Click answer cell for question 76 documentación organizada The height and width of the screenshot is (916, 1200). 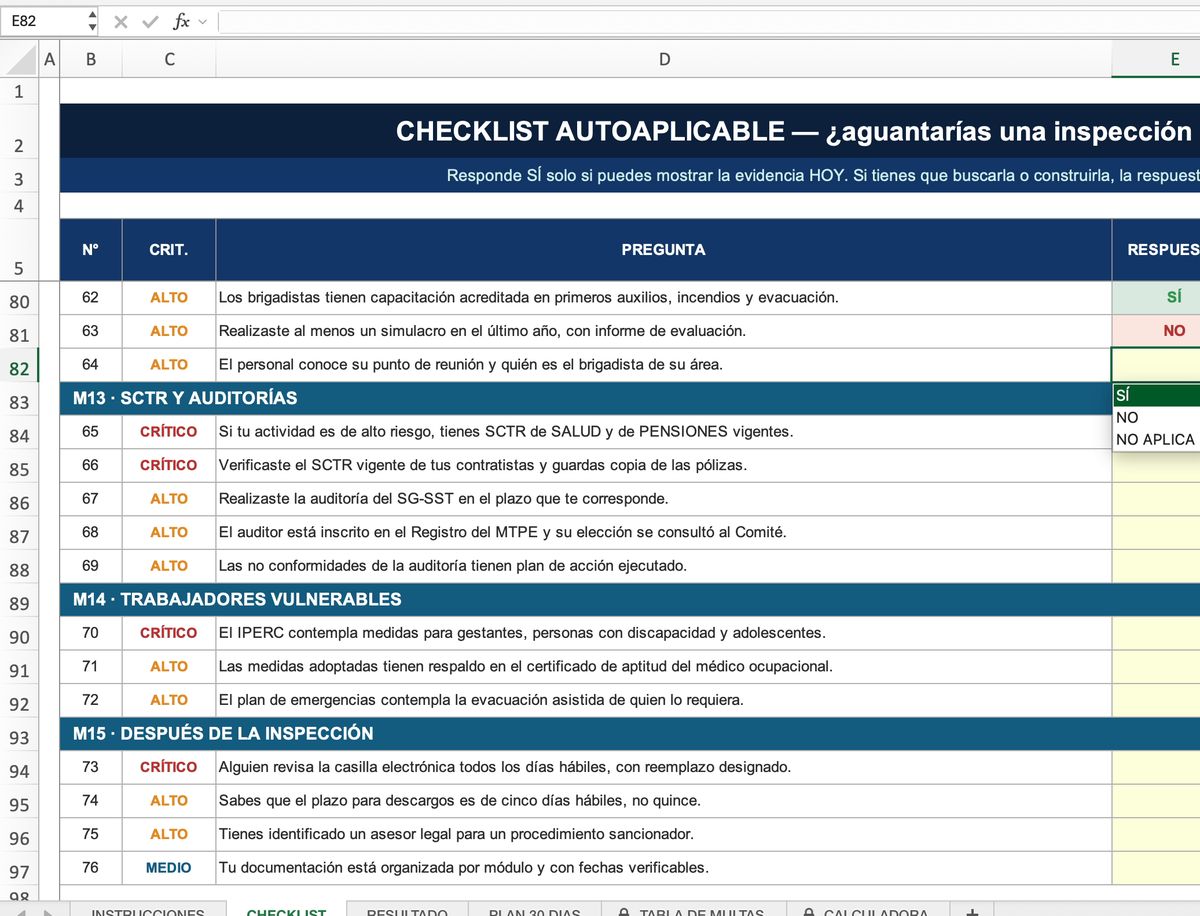tap(1156, 867)
